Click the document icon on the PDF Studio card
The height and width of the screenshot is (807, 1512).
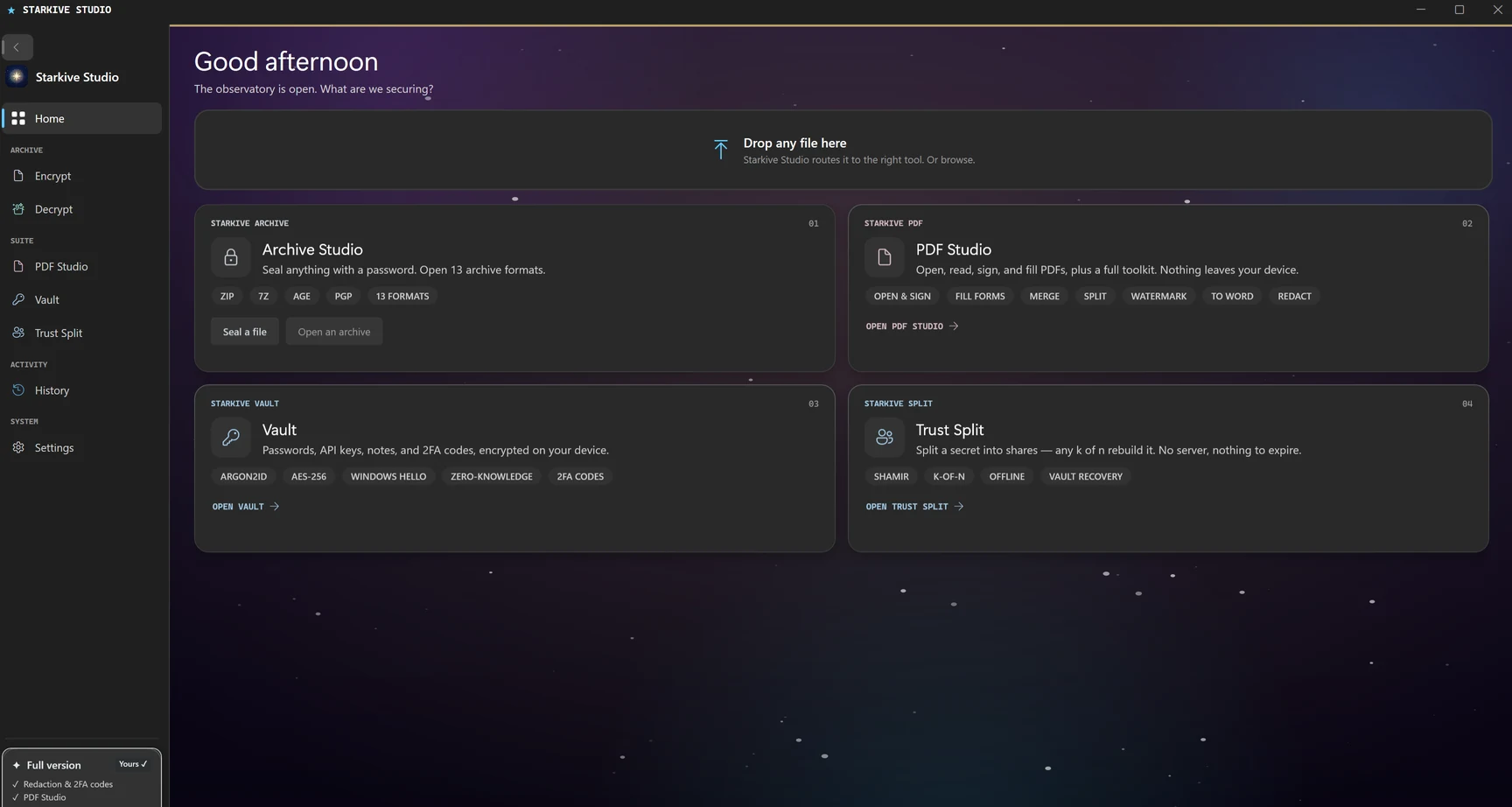pyautogui.click(x=885, y=257)
